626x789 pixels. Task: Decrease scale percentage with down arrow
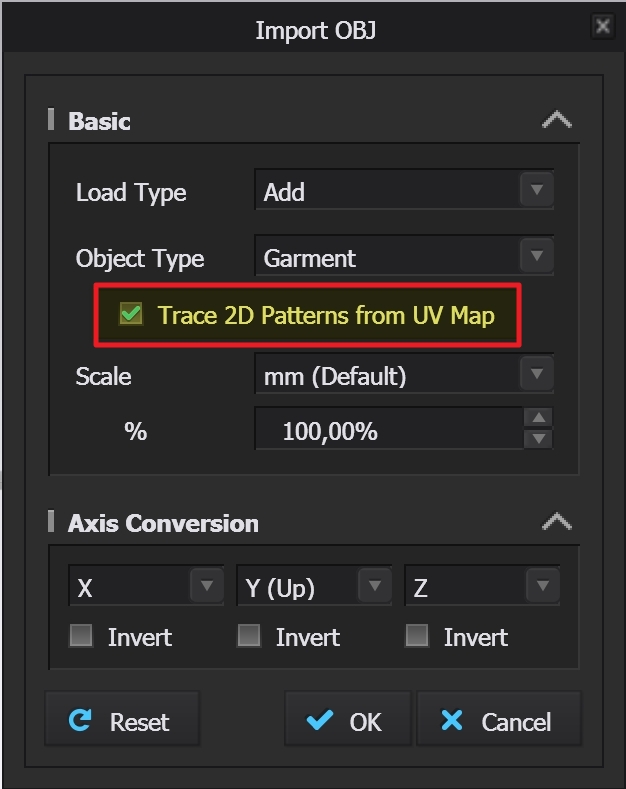point(538,439)
